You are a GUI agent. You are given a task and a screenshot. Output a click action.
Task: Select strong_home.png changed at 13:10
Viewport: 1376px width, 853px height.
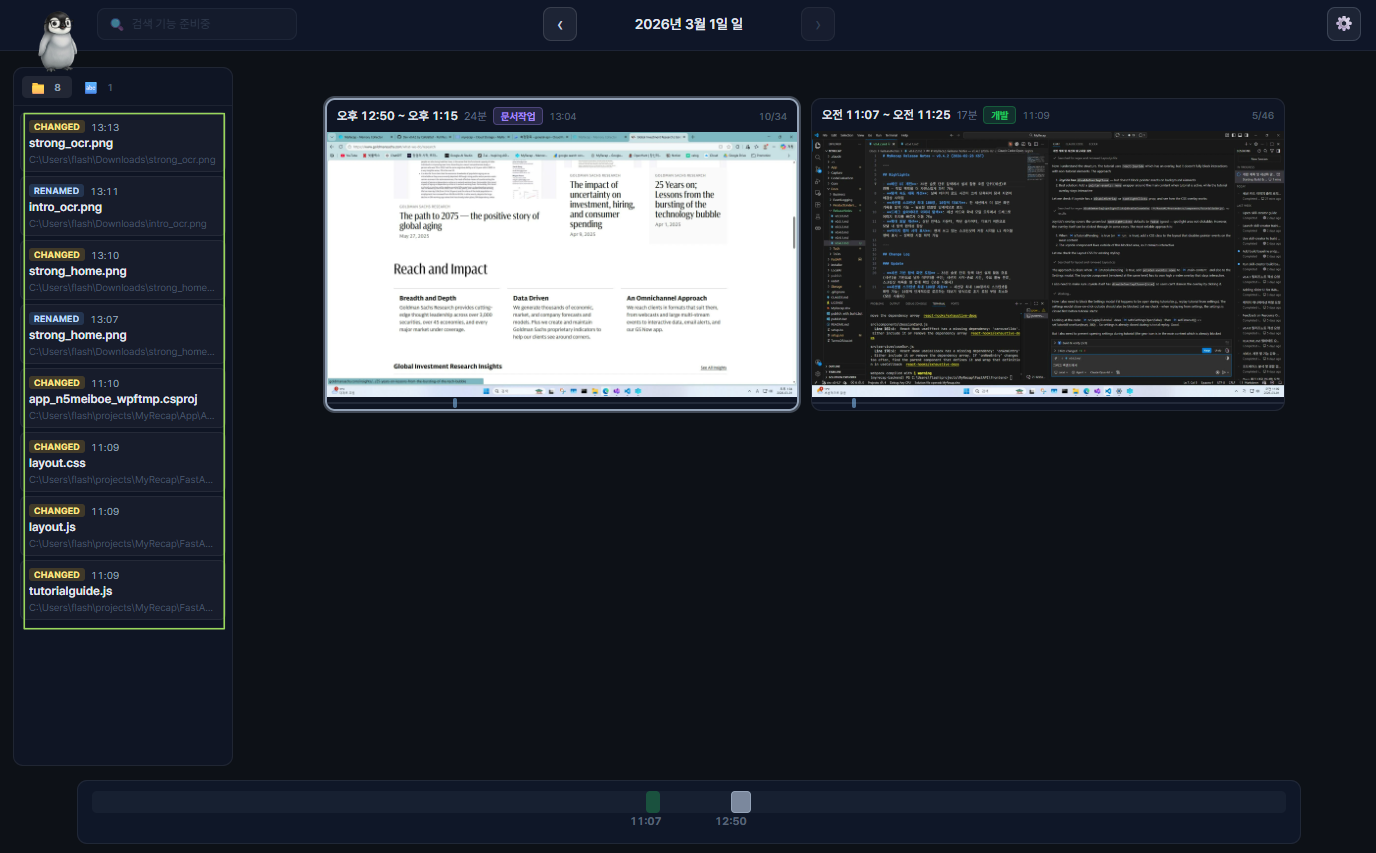(124, 271)
